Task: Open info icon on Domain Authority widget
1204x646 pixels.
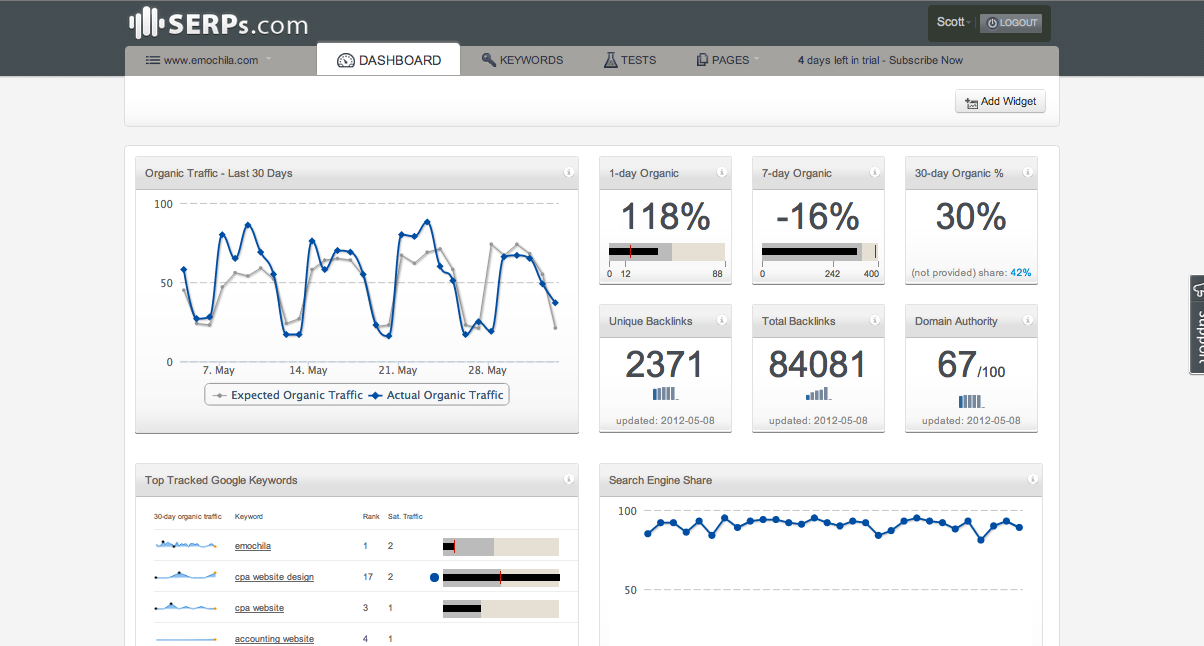Action: [1027, 321]
